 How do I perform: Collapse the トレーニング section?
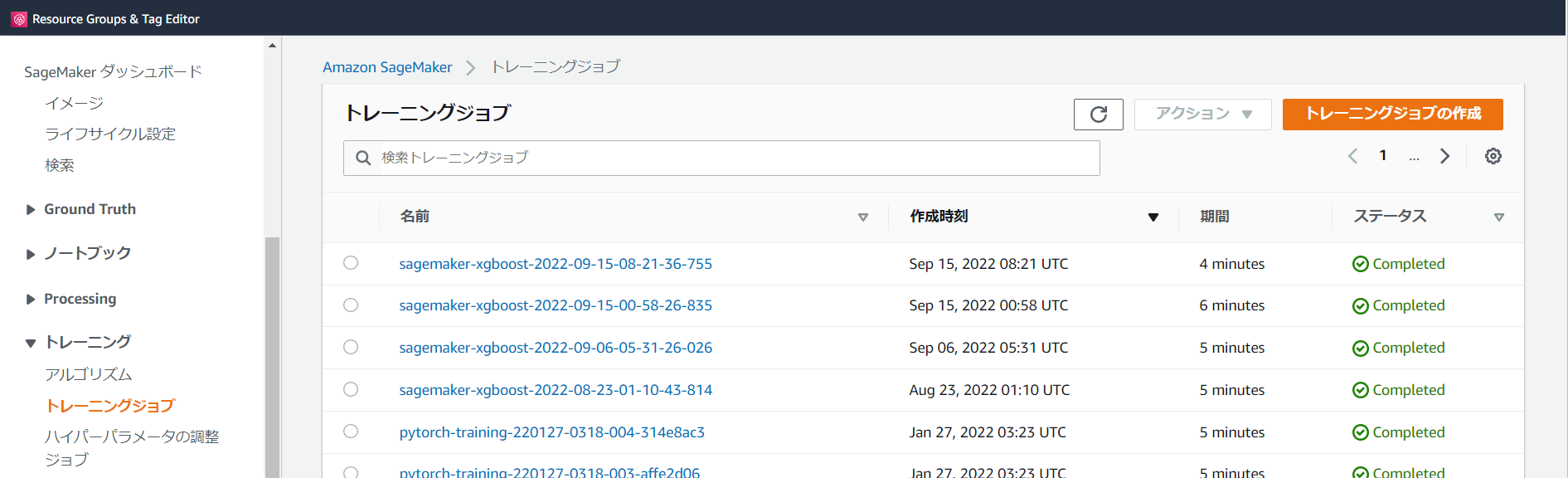pyautogui.click(x=31, y=343)
